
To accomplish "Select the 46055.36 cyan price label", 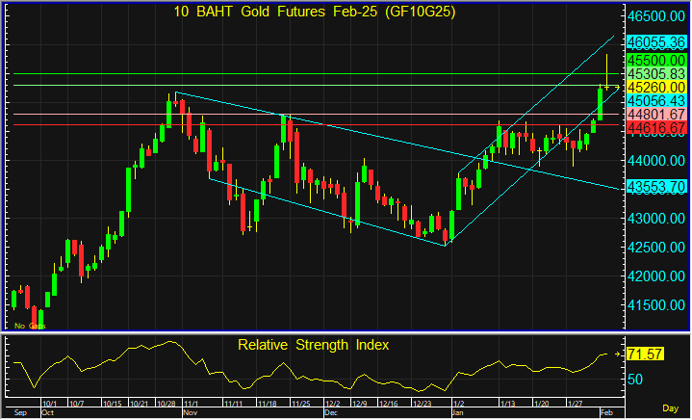I will [656, 42].
